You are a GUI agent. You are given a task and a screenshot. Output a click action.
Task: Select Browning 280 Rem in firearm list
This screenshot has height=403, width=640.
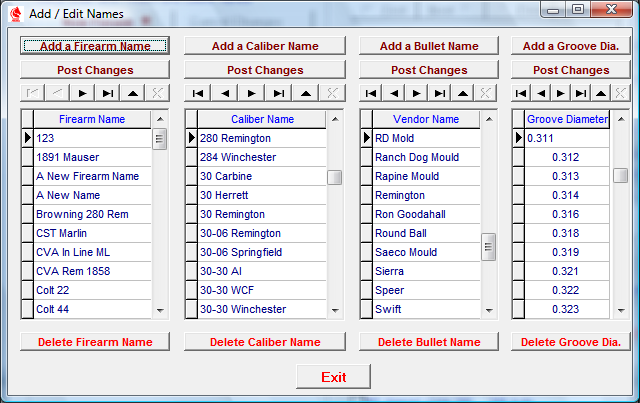pyautogui.click(x=90, y=214)
